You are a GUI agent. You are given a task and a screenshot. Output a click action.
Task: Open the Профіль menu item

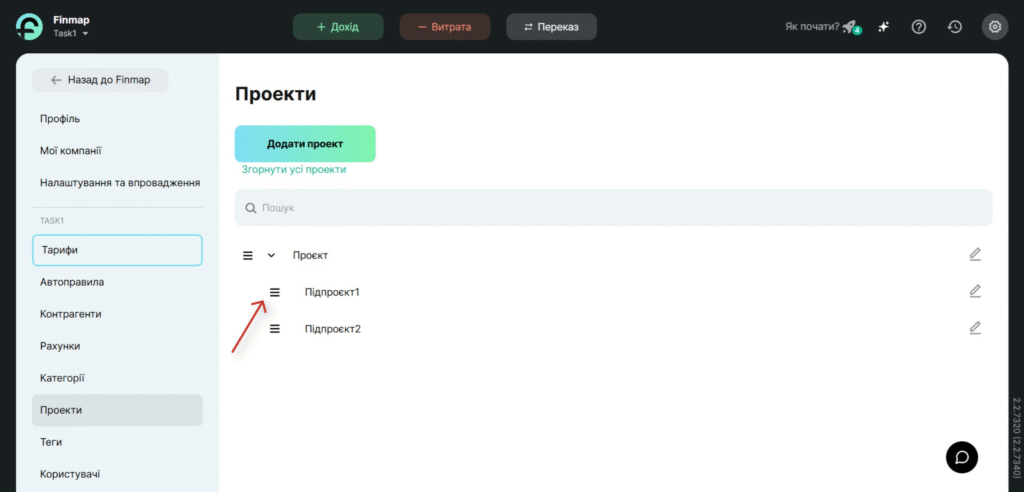click(x=60, y=119)
